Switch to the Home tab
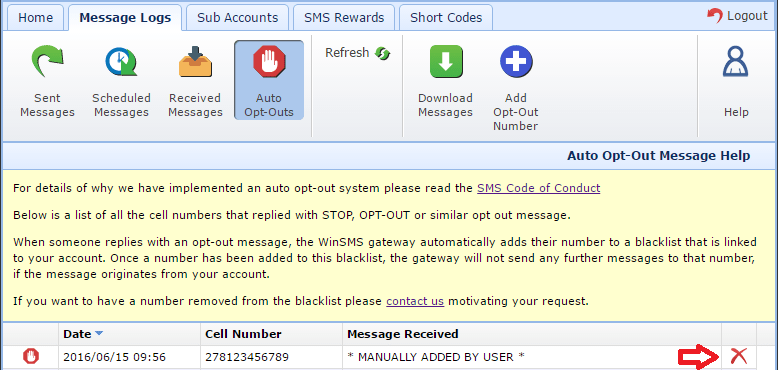This screenshot has width=778, height=370. pos(35,18)
